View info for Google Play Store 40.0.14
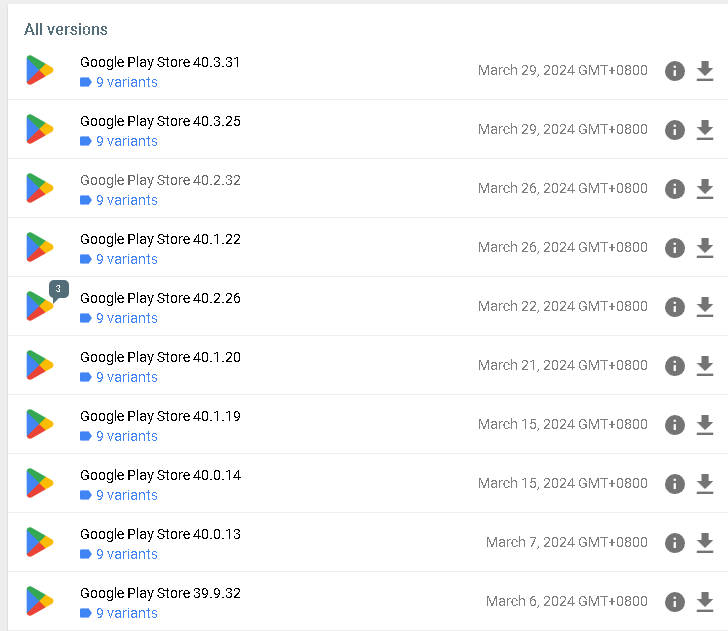Viewport: 728px width, 631px height. [x=675, y=484]
